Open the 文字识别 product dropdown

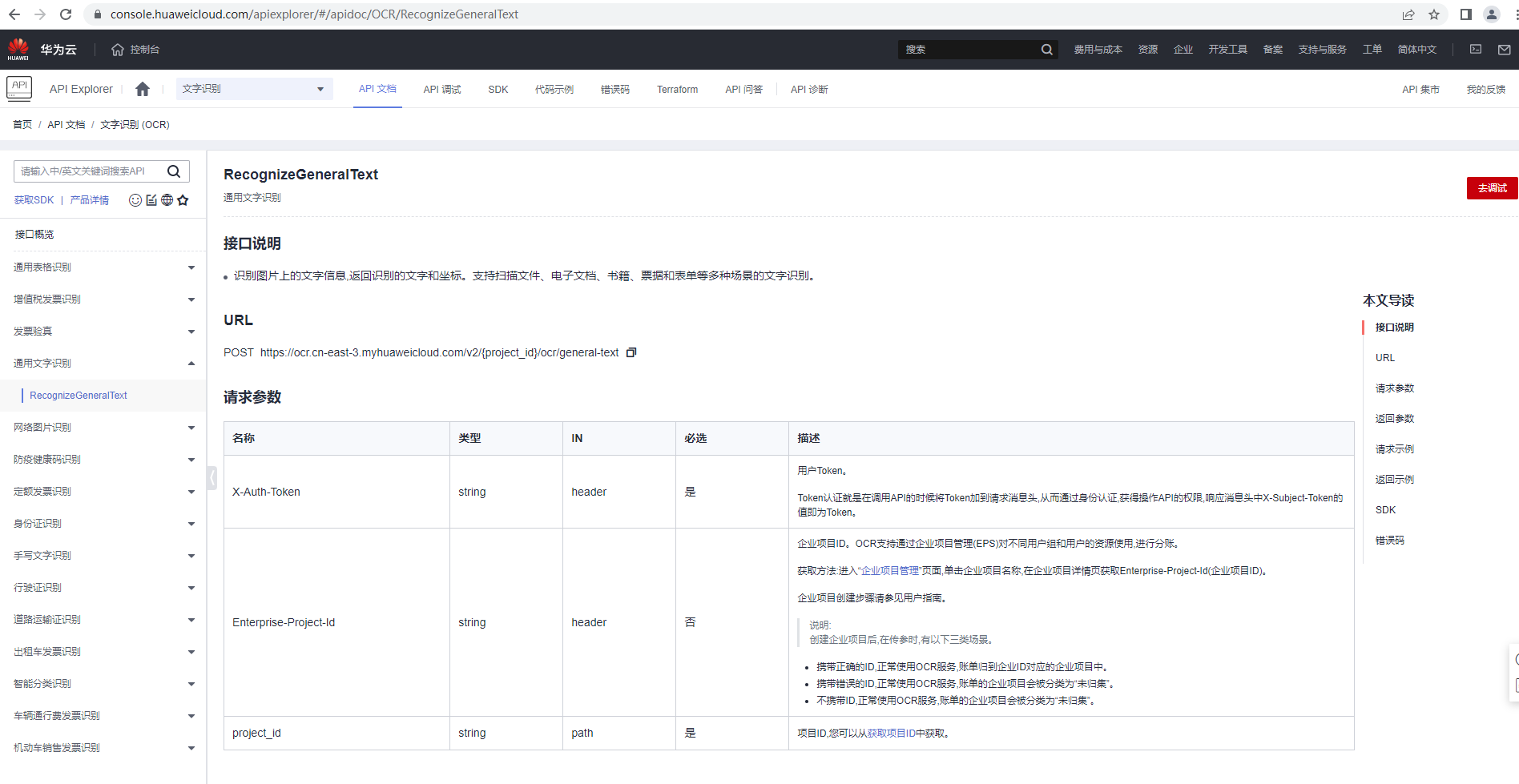[x=255, y=89]
